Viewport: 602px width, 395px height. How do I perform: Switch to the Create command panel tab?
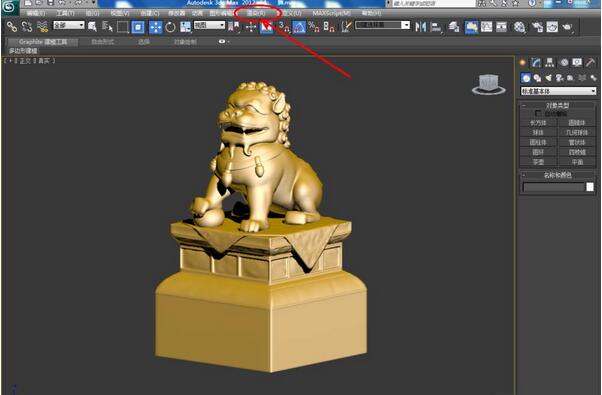tap(523, 62)
